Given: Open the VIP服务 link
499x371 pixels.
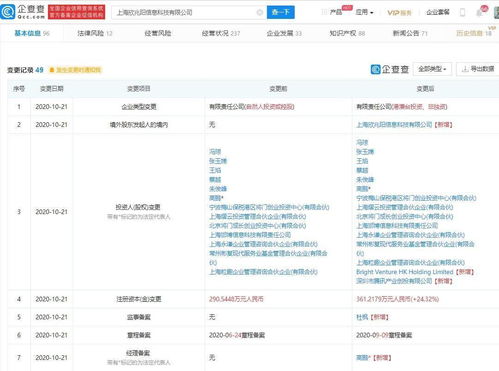Looking at the screenshot, I should click(x=399, y=12).
